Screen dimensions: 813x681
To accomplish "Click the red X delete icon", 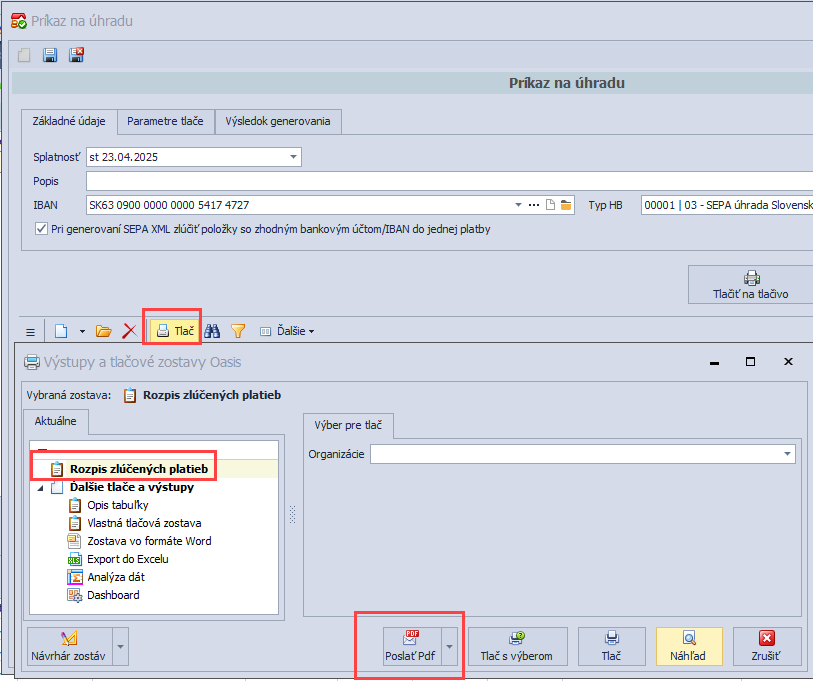I will (129, 330).
